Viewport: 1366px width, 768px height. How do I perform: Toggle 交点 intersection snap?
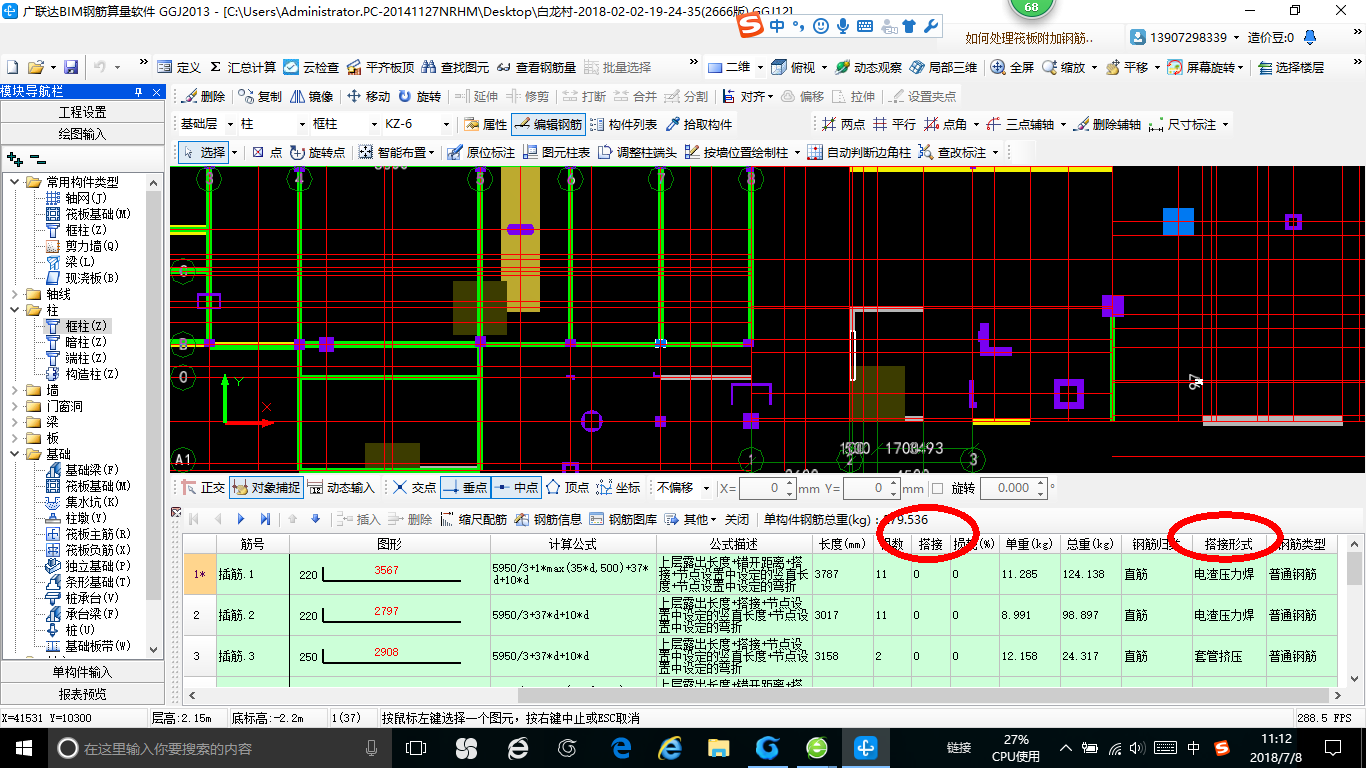tap(415, 487)
